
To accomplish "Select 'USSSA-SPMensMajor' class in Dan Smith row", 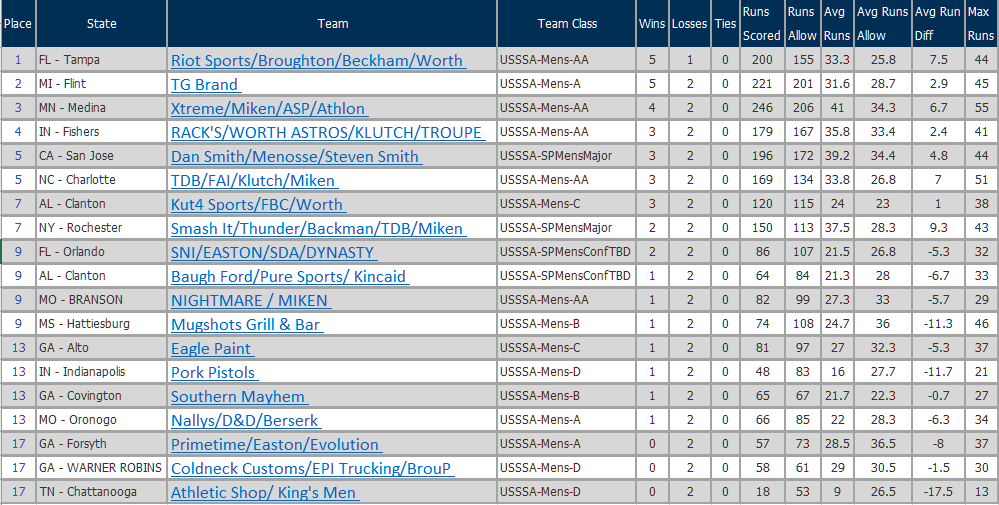I will (x=567, y=155).
